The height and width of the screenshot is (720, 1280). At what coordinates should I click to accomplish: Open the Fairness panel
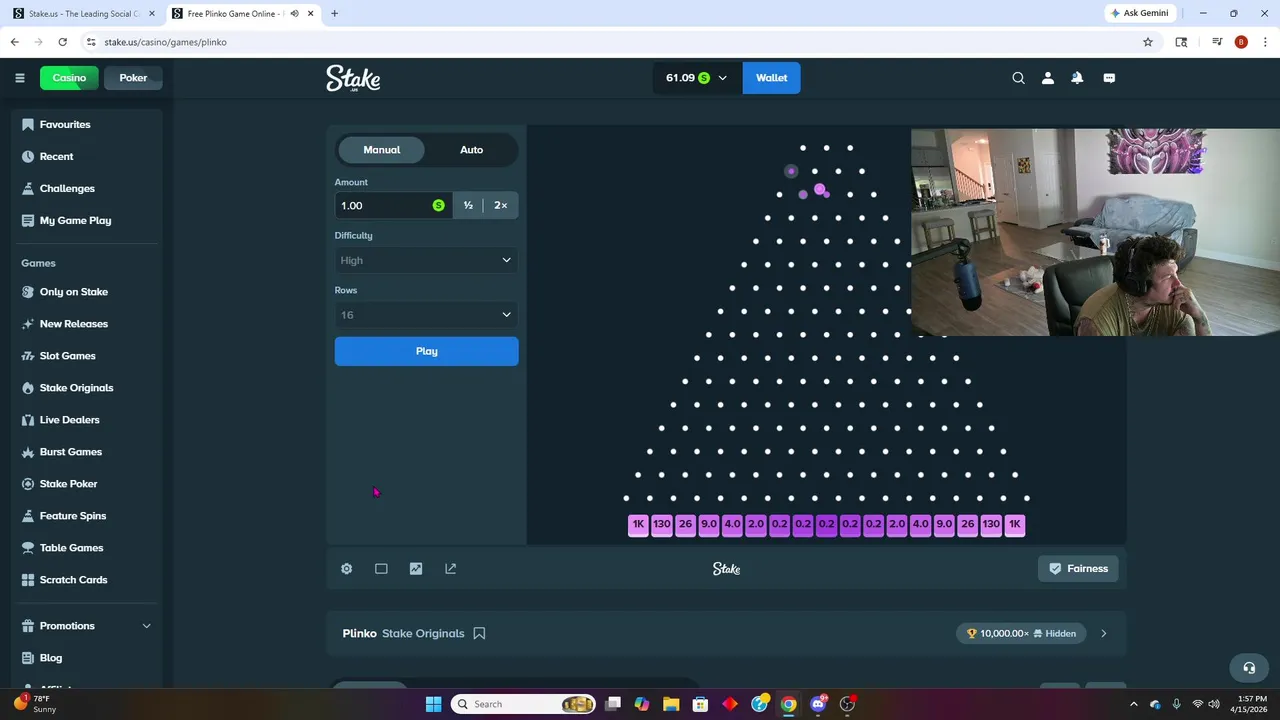coord(1078,568)
